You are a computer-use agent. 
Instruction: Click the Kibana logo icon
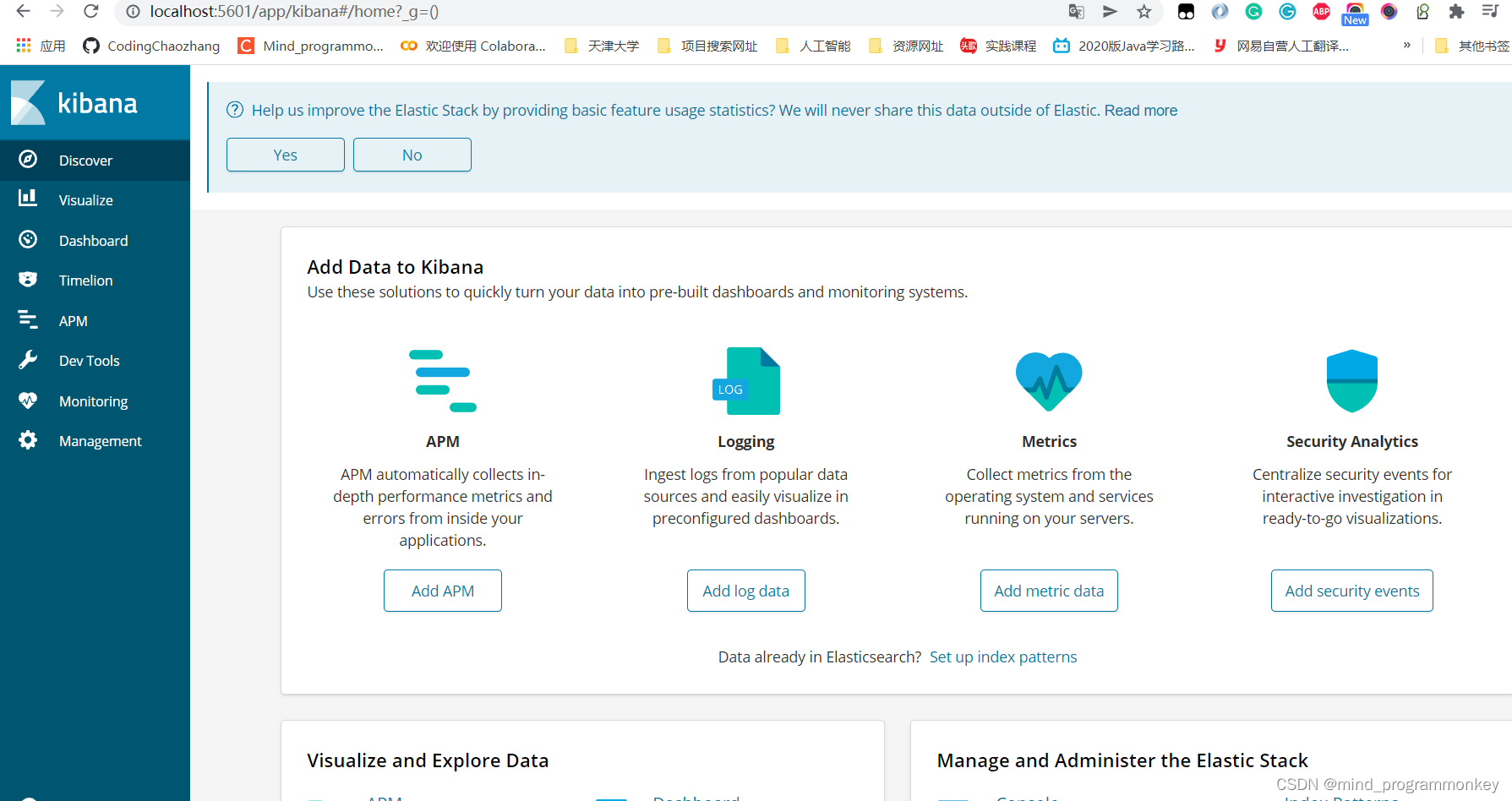click(28, 103)
